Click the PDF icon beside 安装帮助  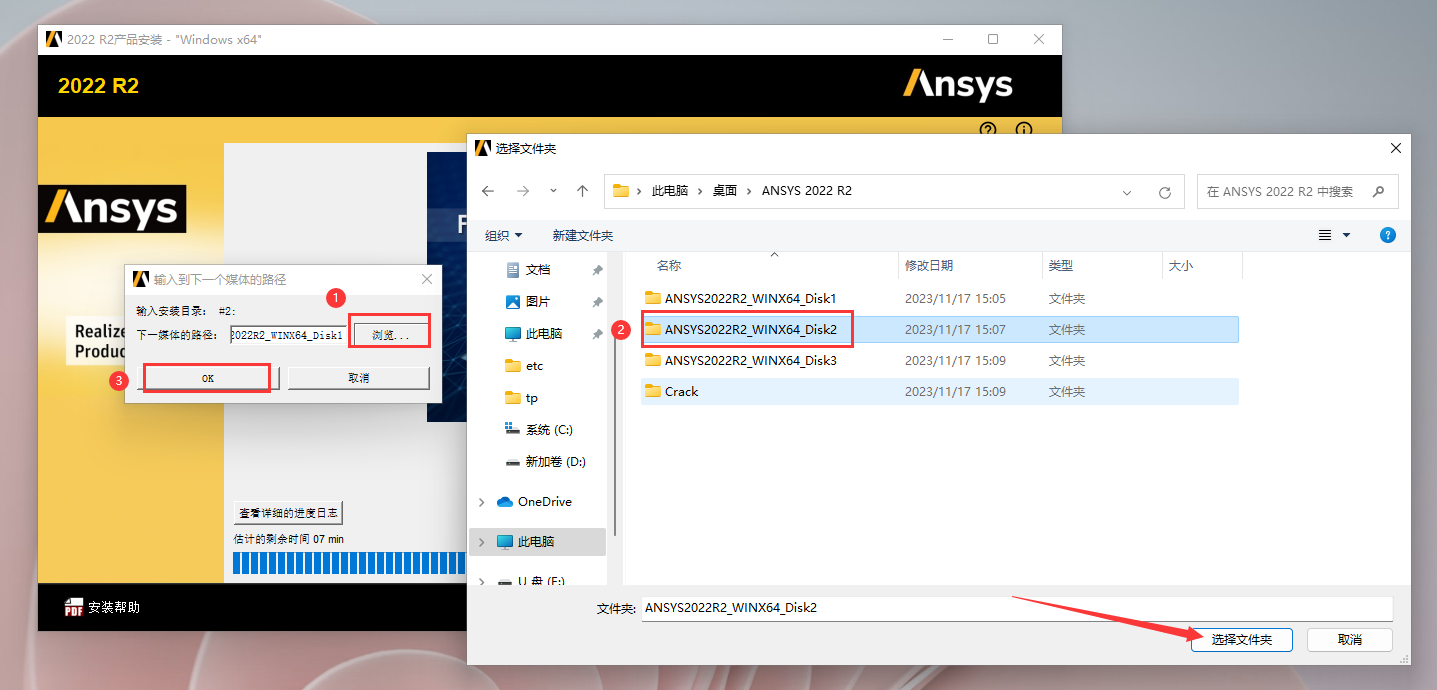point(74,608)
